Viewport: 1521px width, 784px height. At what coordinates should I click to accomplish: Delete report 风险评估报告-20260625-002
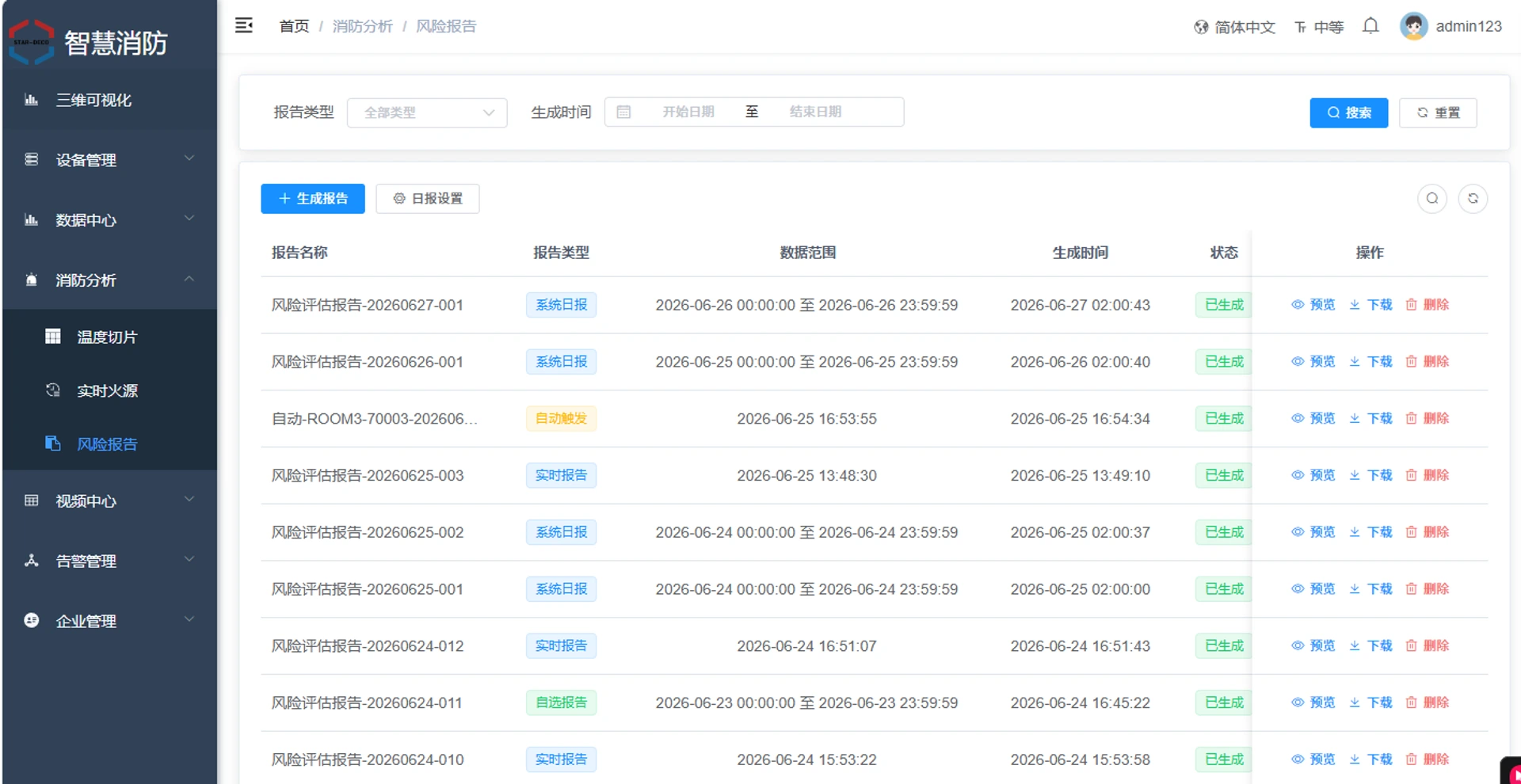tap(1428, 532)
